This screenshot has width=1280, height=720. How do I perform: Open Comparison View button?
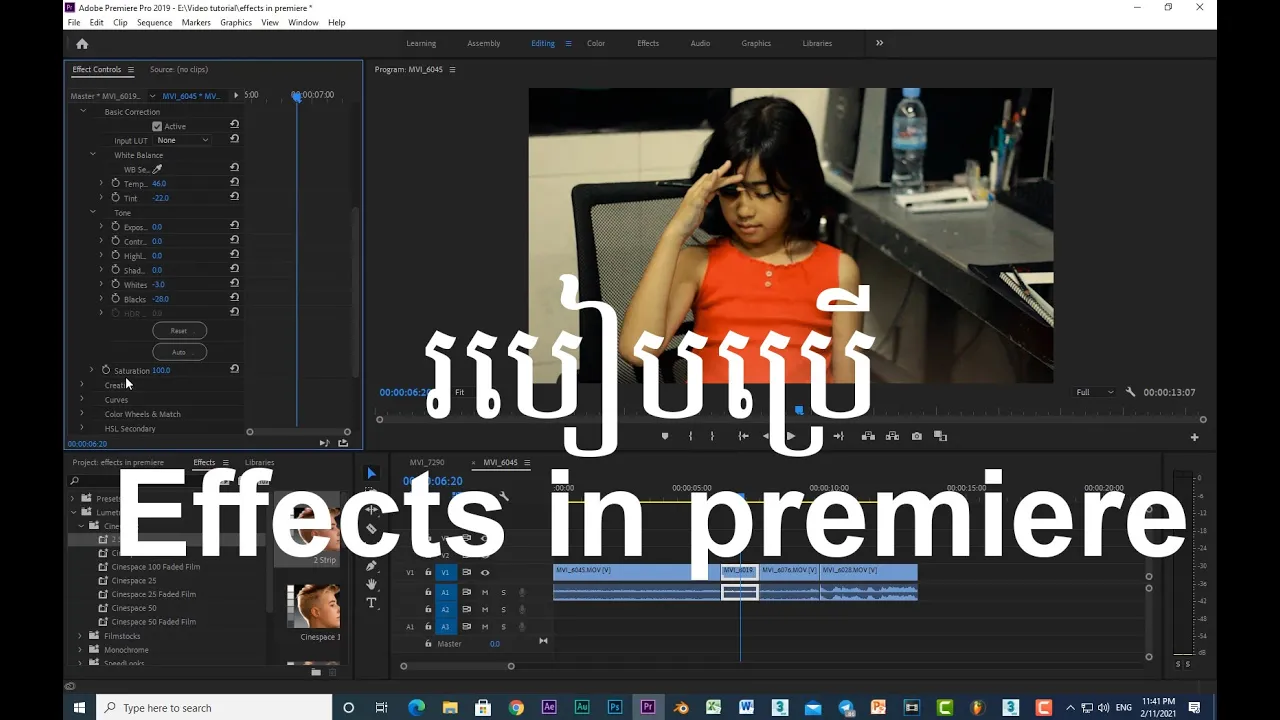click(940, 436)
